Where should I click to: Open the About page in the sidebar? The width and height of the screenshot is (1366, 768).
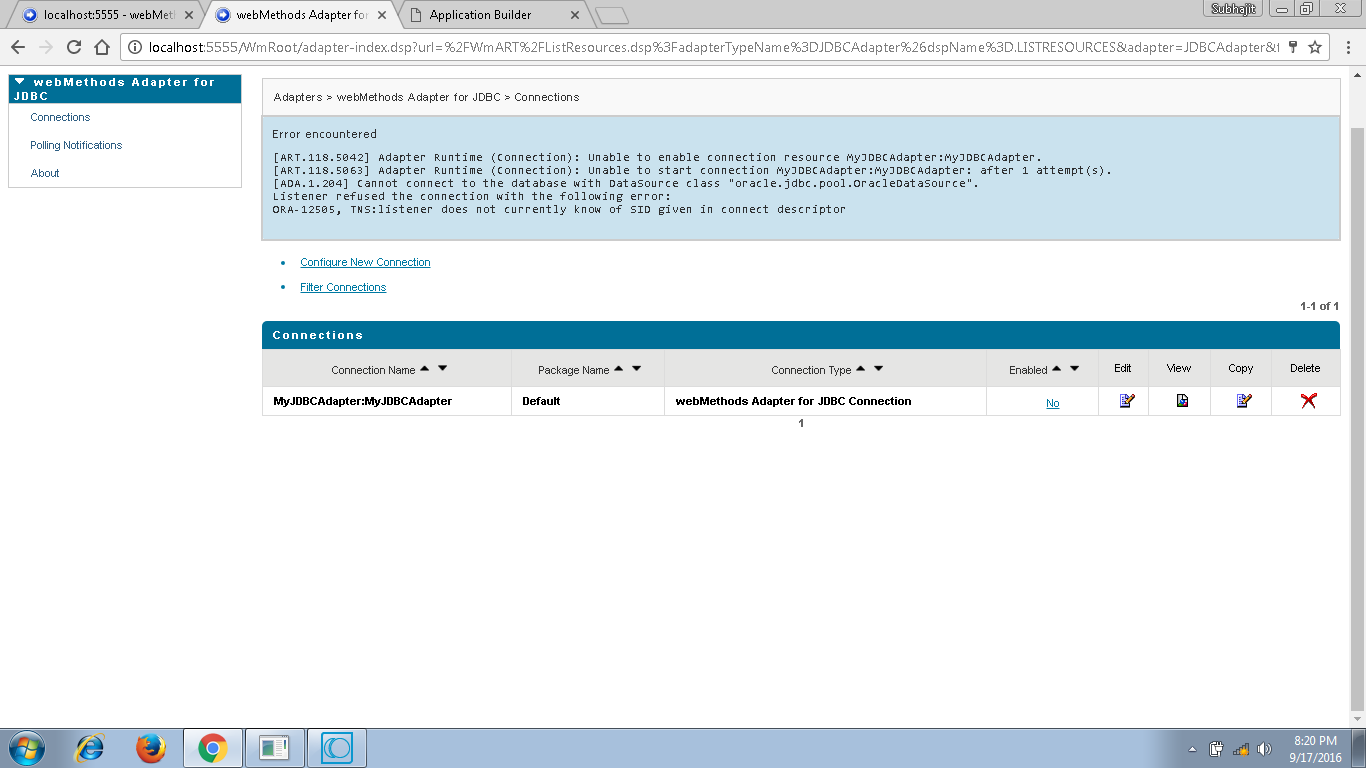(45, 173)
